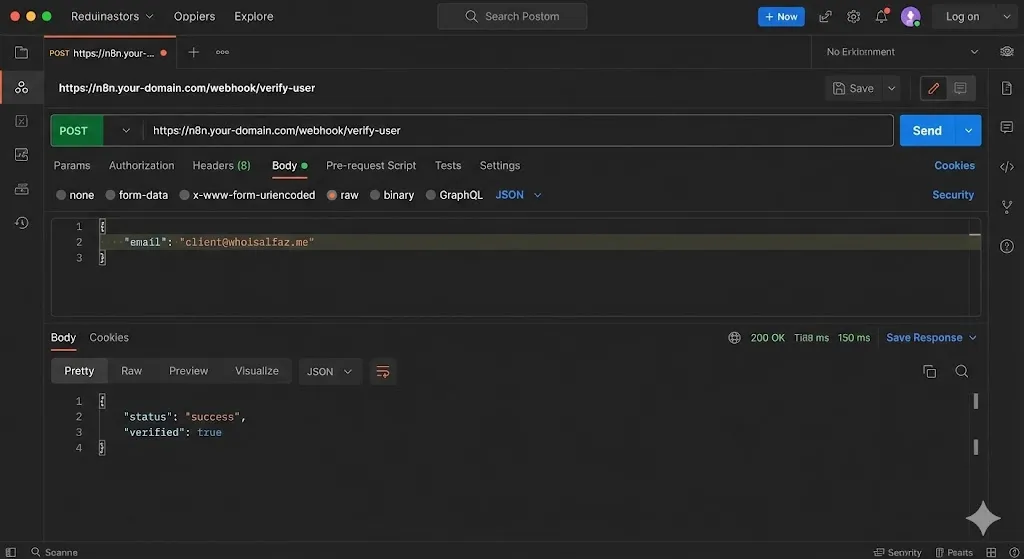
Task: Click the Search Postom search box
Action: [512, 16]
